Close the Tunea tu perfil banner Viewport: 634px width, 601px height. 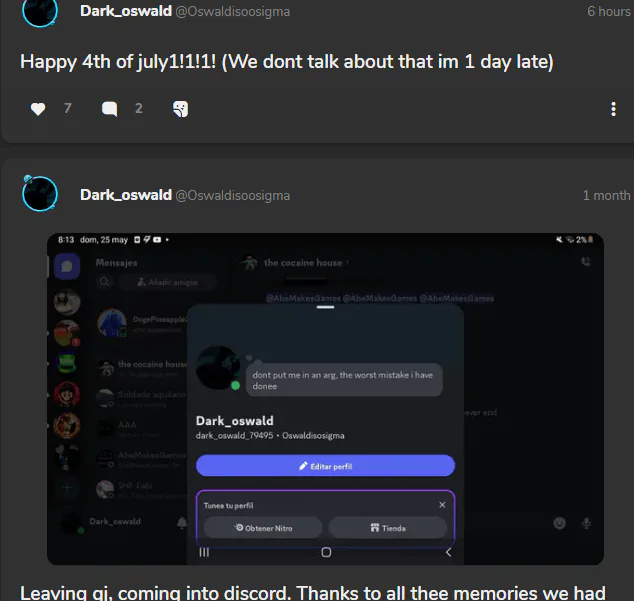click(x=442, y=505)
